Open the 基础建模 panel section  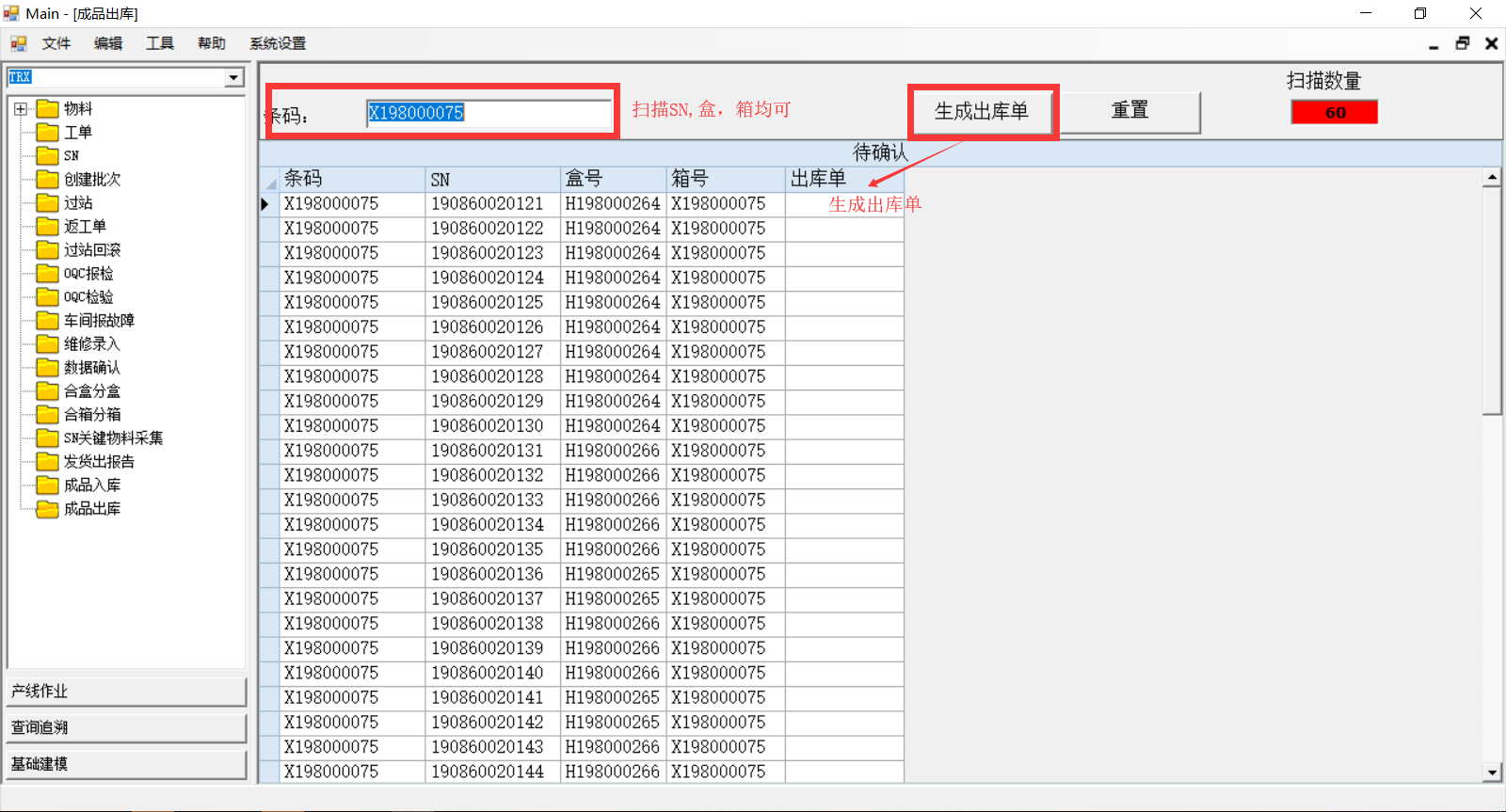(x=125, y=764)
